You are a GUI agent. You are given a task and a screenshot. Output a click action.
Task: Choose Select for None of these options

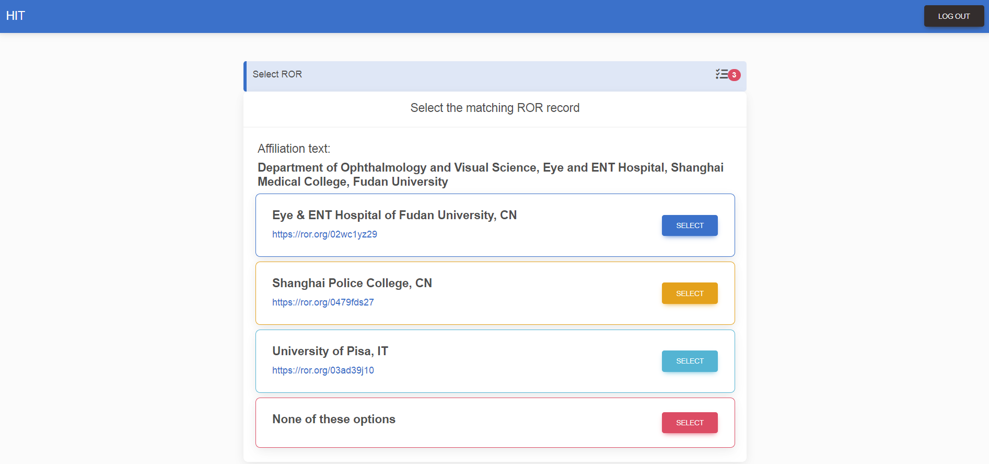pos(689,423)
